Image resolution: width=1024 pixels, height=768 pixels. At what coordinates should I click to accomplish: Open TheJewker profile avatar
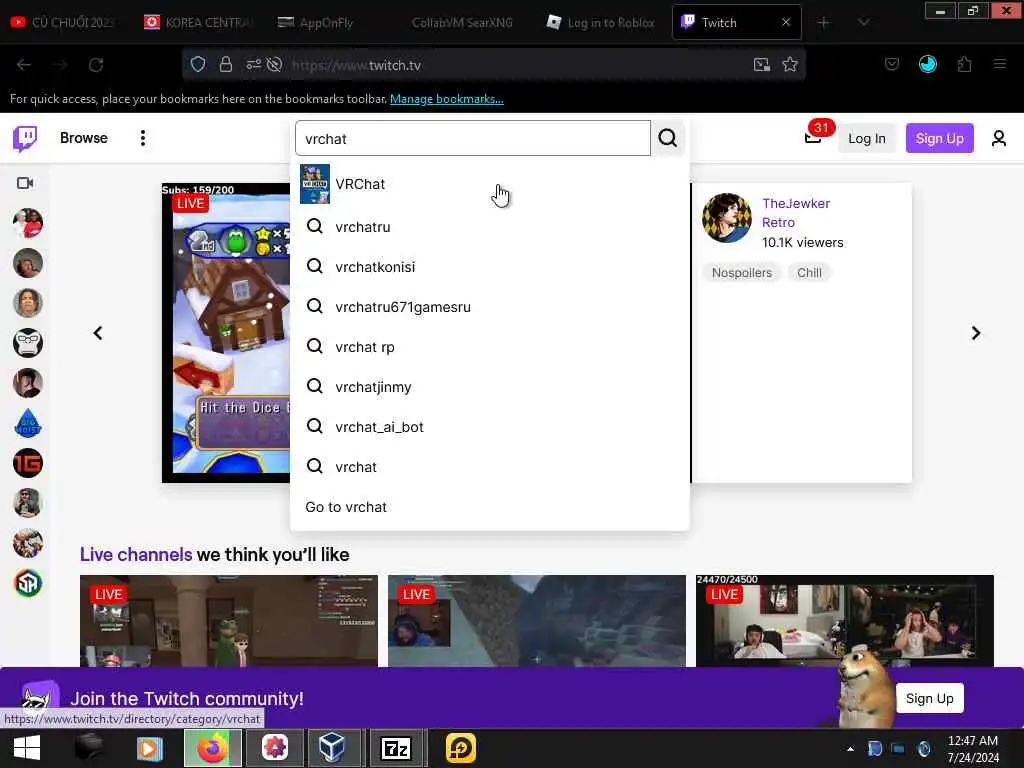tap(727, 217)
